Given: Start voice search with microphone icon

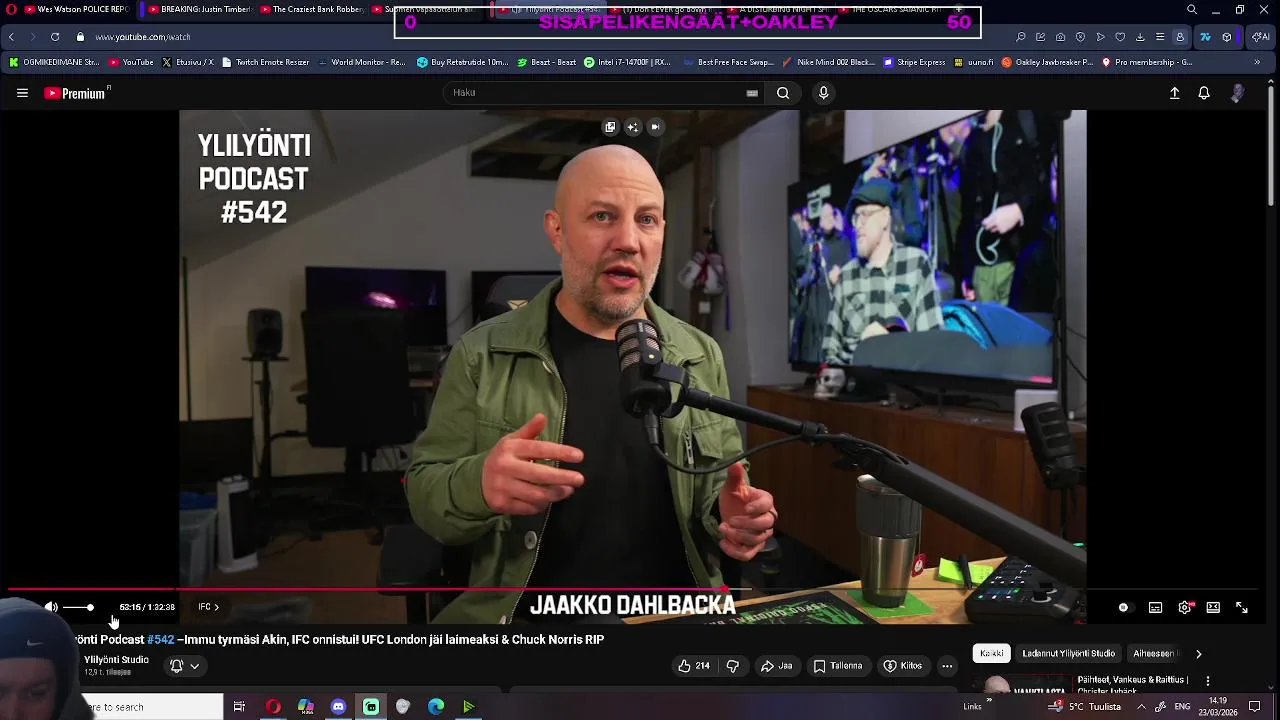Looking at the screenshot, I should click(x=823, y=93).
